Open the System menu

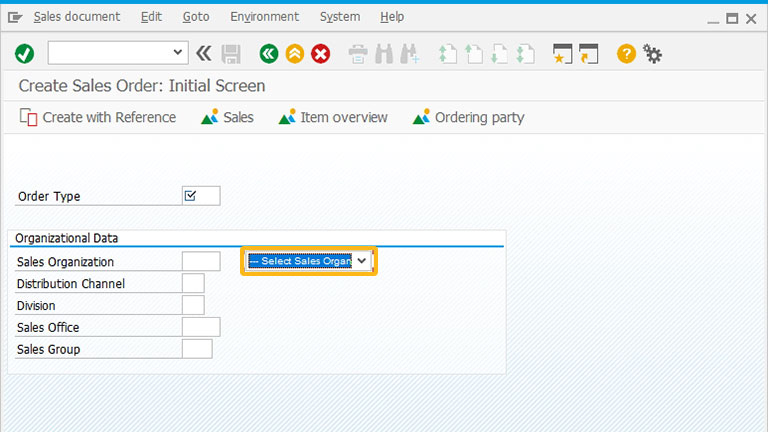click(x=340, y=17)
